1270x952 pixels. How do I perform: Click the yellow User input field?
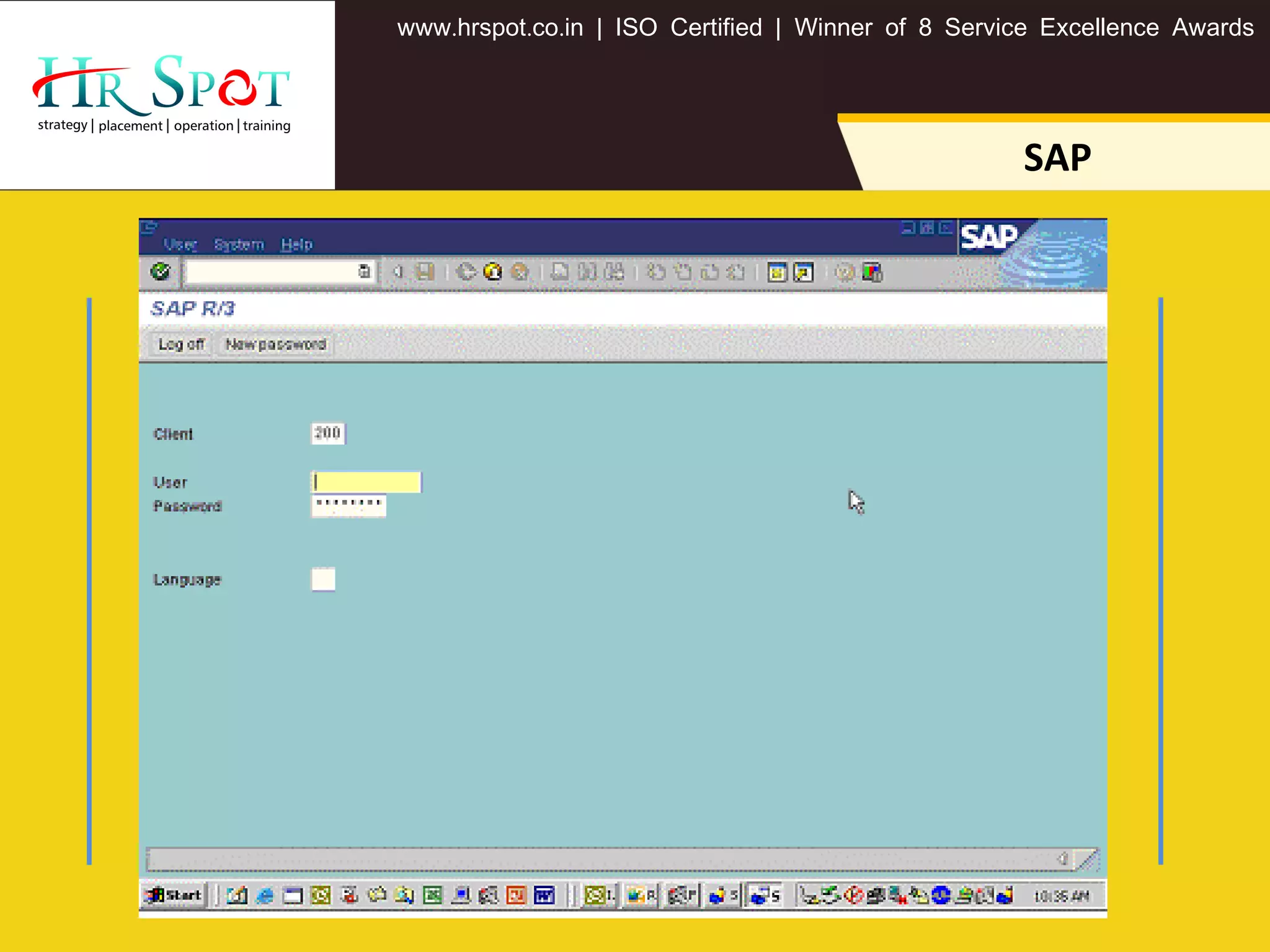click(366, 482)
